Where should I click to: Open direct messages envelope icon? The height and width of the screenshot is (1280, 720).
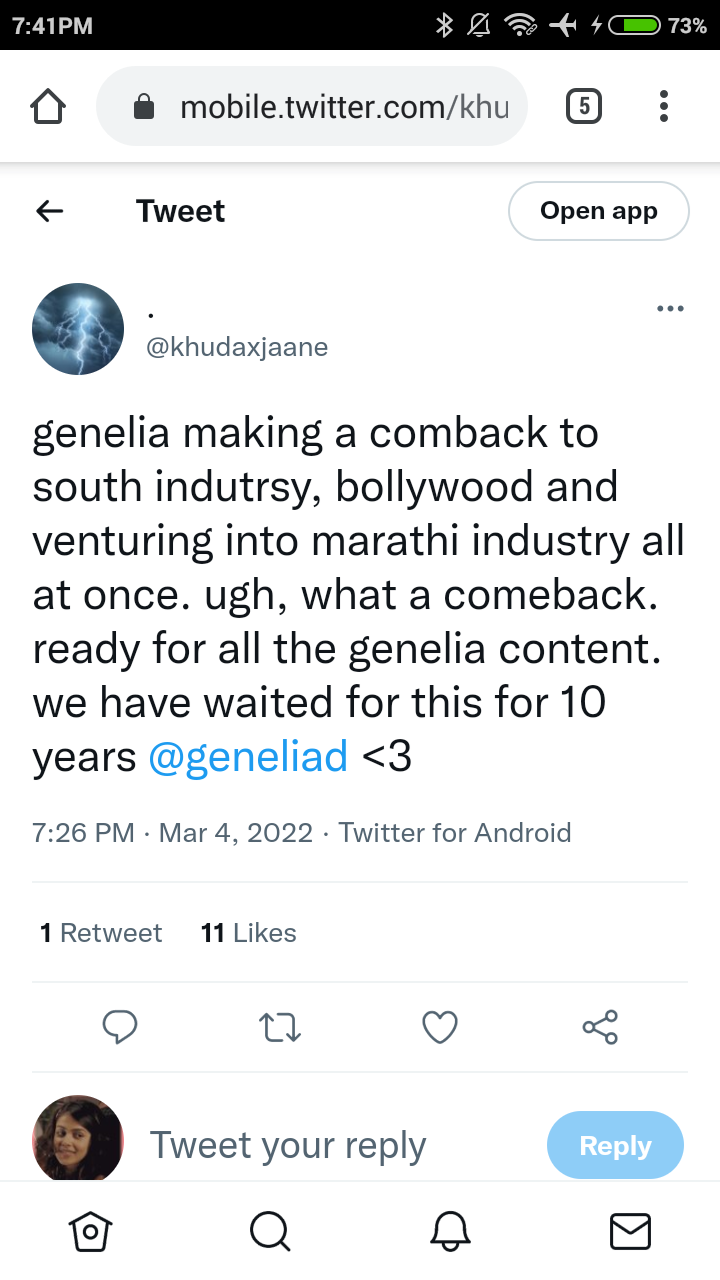(630, 1232)
